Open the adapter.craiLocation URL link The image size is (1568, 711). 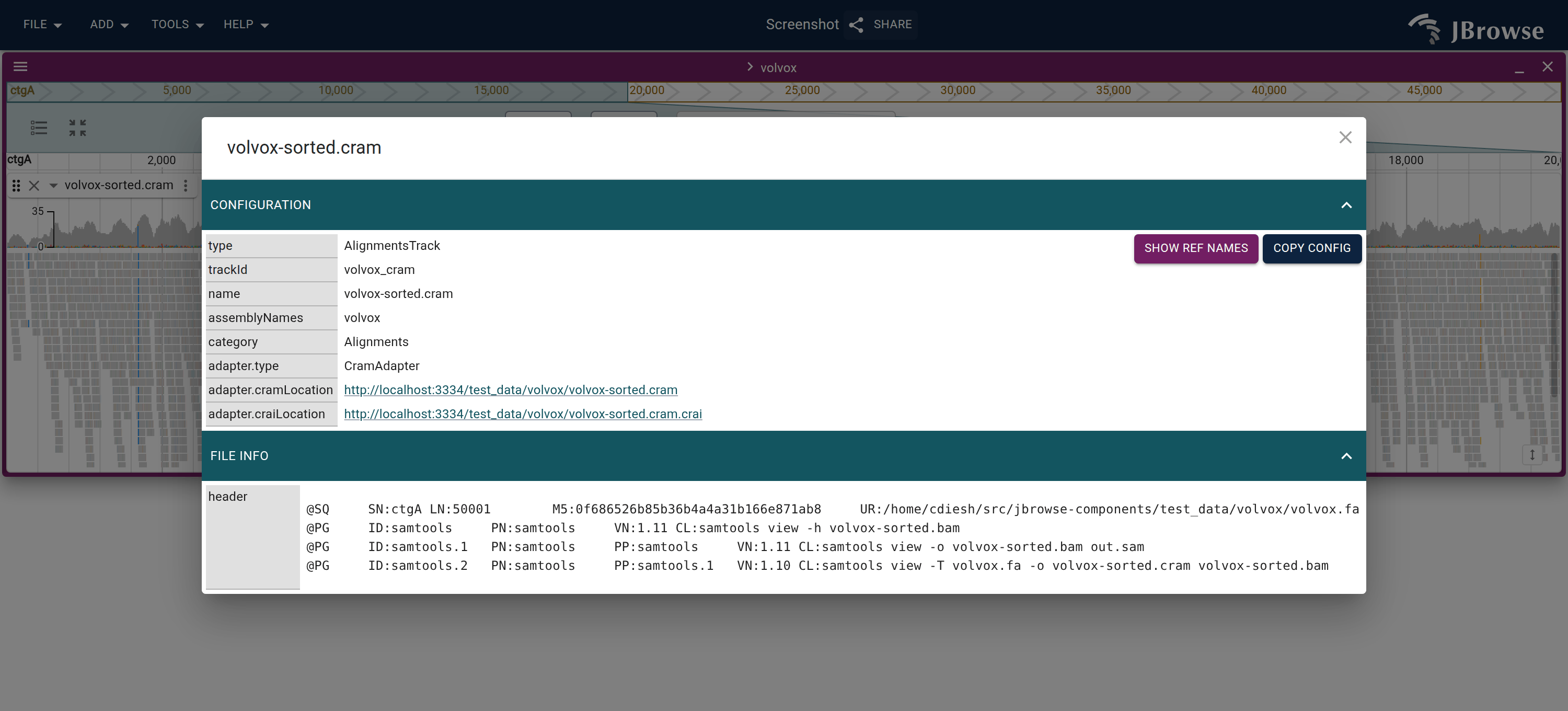click(522, 415)
